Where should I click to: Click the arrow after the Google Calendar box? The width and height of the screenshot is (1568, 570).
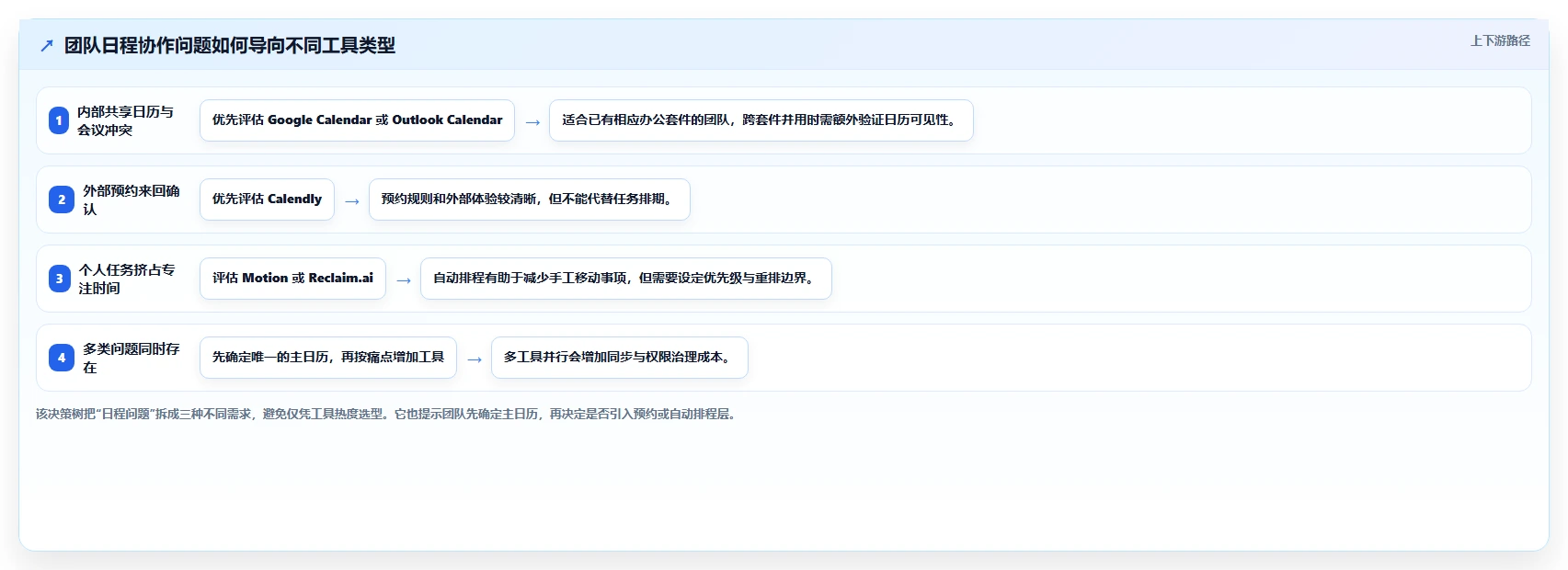pos(532,121)
